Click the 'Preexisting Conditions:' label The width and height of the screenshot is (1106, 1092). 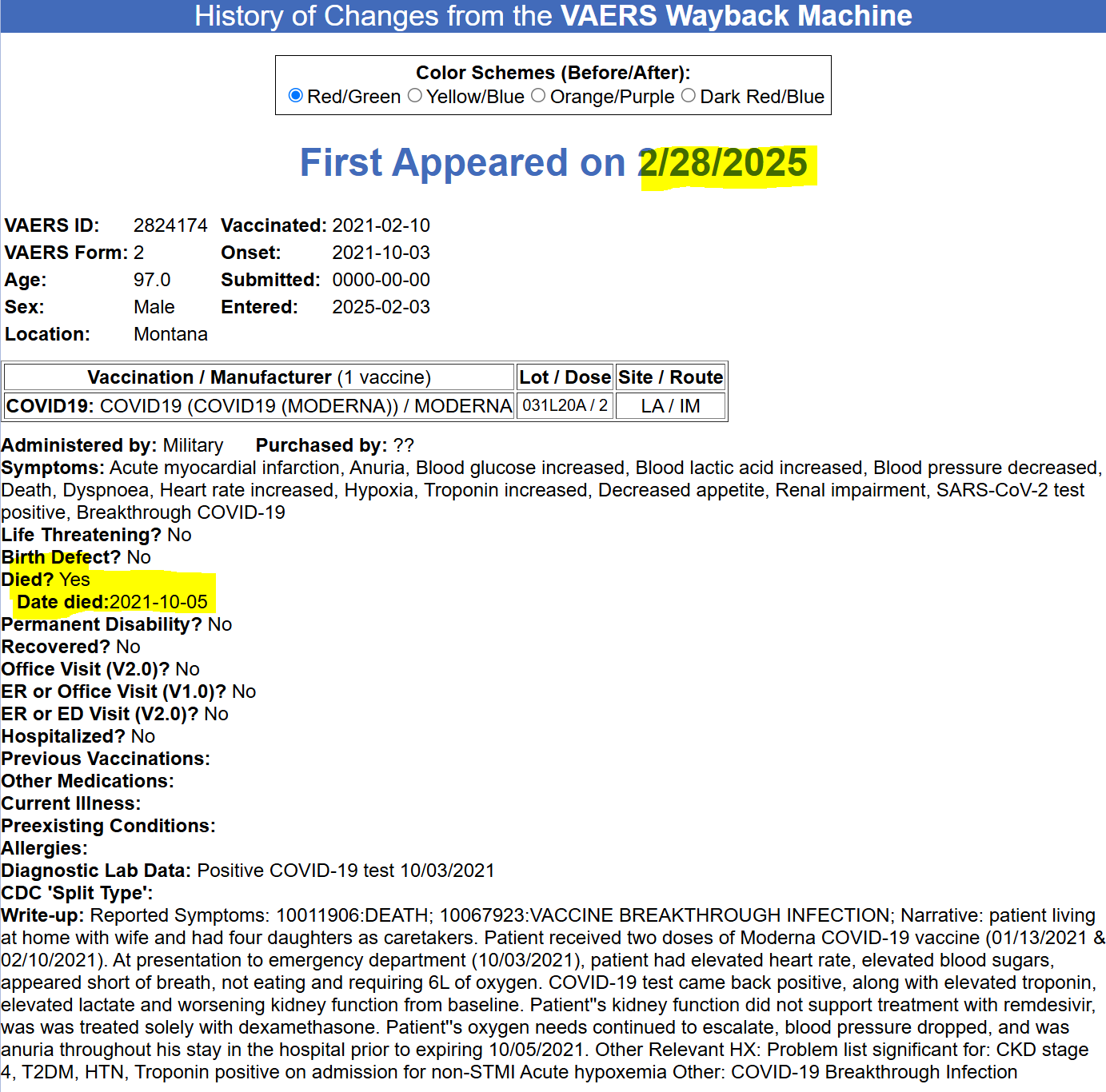108,826
